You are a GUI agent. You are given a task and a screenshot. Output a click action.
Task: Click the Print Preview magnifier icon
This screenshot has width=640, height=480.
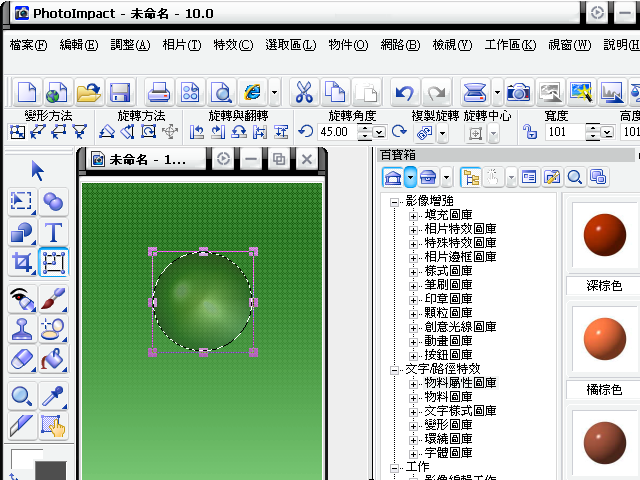pyautogui.click(x=222, y=92)
